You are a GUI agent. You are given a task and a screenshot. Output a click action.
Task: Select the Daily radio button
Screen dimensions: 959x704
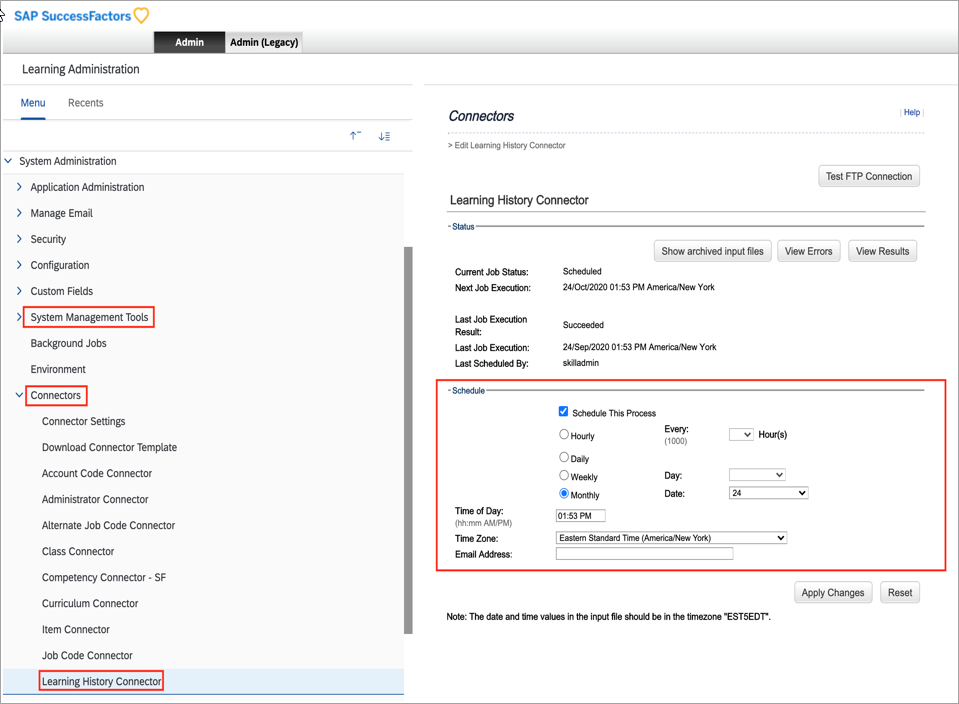pos(564,457)
